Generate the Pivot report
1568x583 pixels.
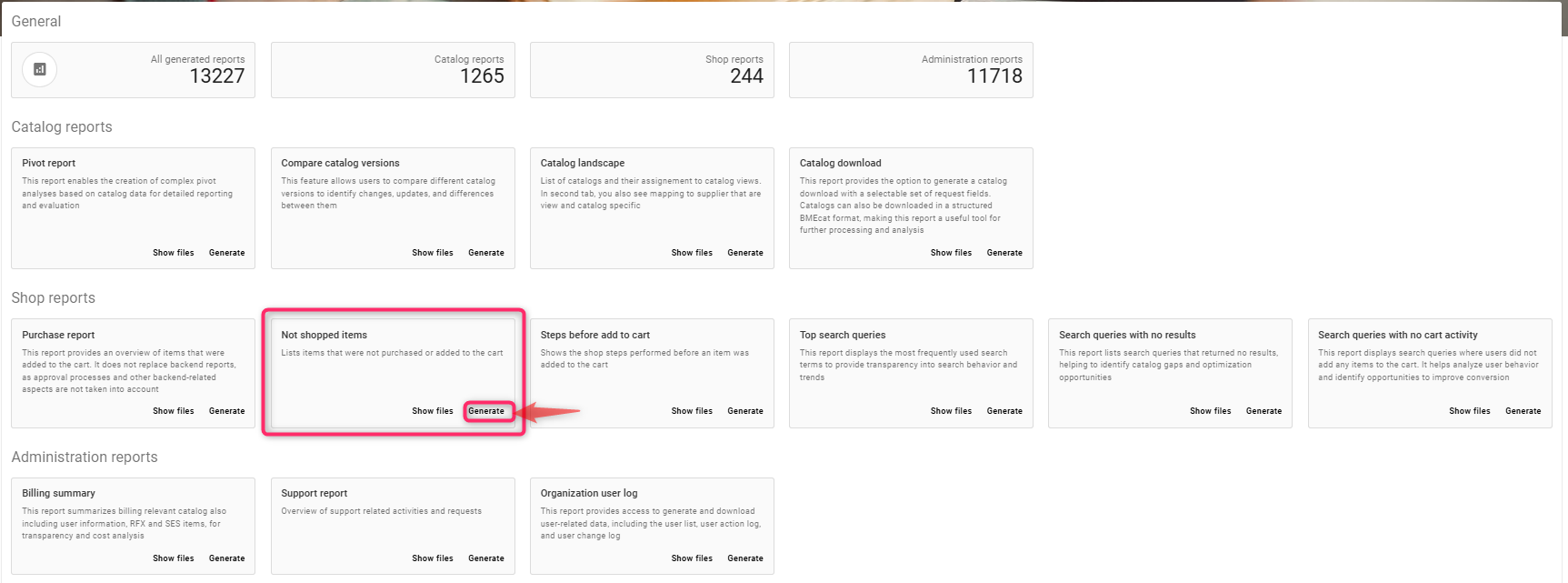click(x=226, y=253)
